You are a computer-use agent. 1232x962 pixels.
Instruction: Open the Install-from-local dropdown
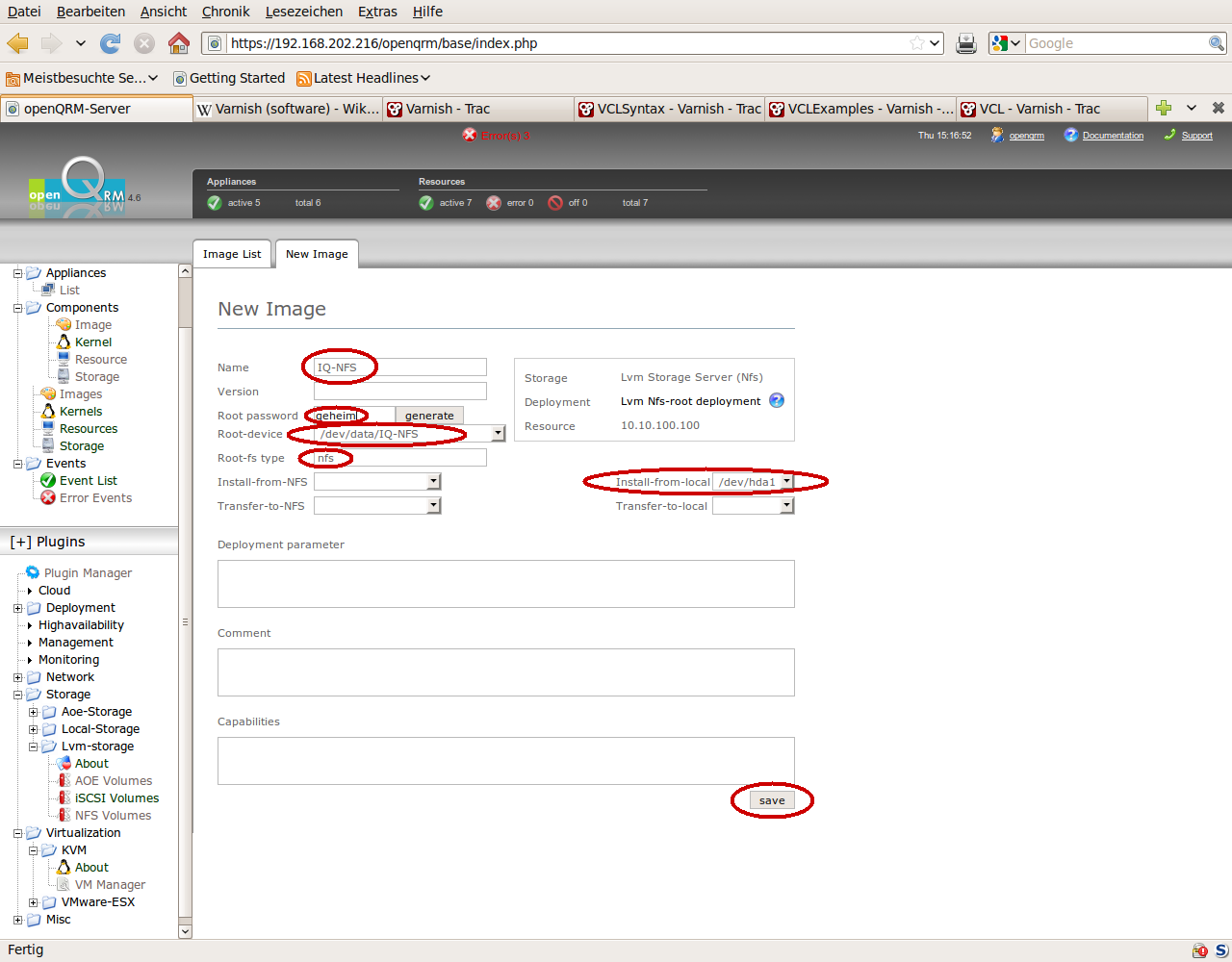[786, 482]
